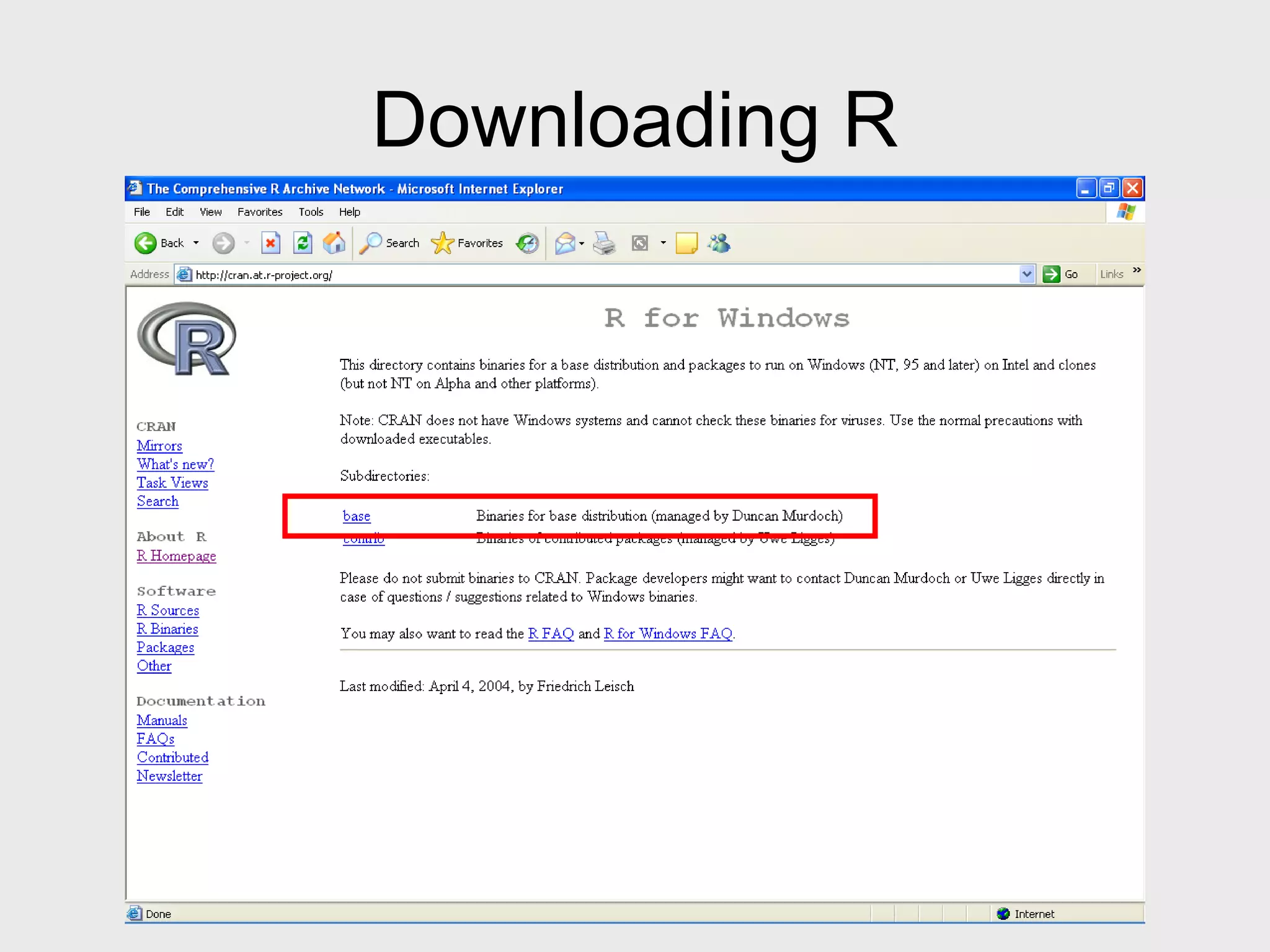Image resolution: width=1270 pixels, height=952 pixels.
Task: Click the Mail envelope icon
Action: [565, 243]
